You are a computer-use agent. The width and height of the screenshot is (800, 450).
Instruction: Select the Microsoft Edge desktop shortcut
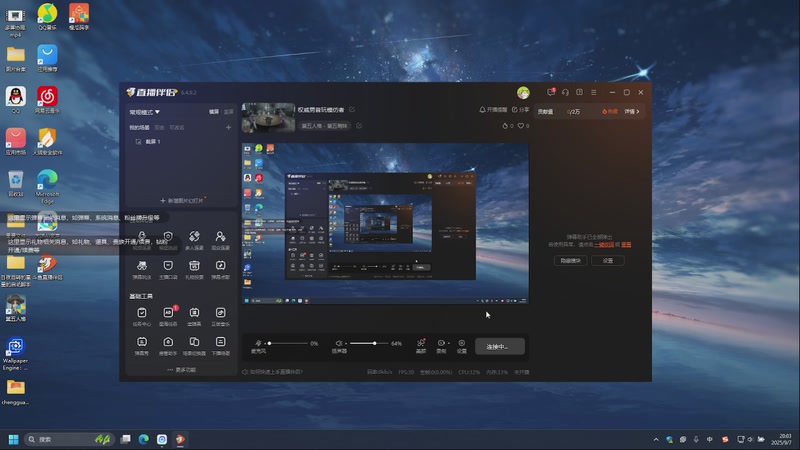(x=47, y=186)
